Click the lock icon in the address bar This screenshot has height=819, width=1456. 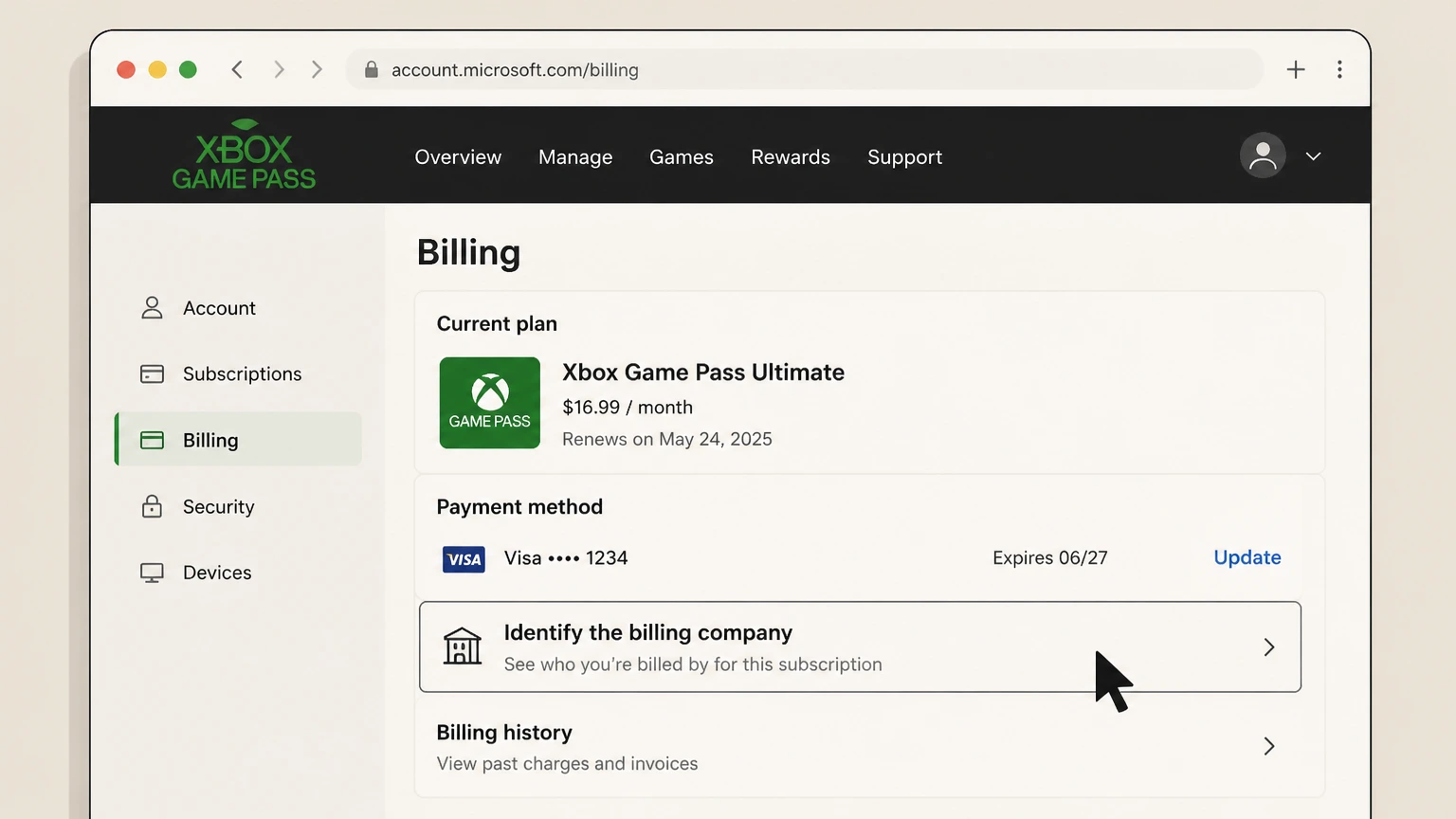pos(372,69)
